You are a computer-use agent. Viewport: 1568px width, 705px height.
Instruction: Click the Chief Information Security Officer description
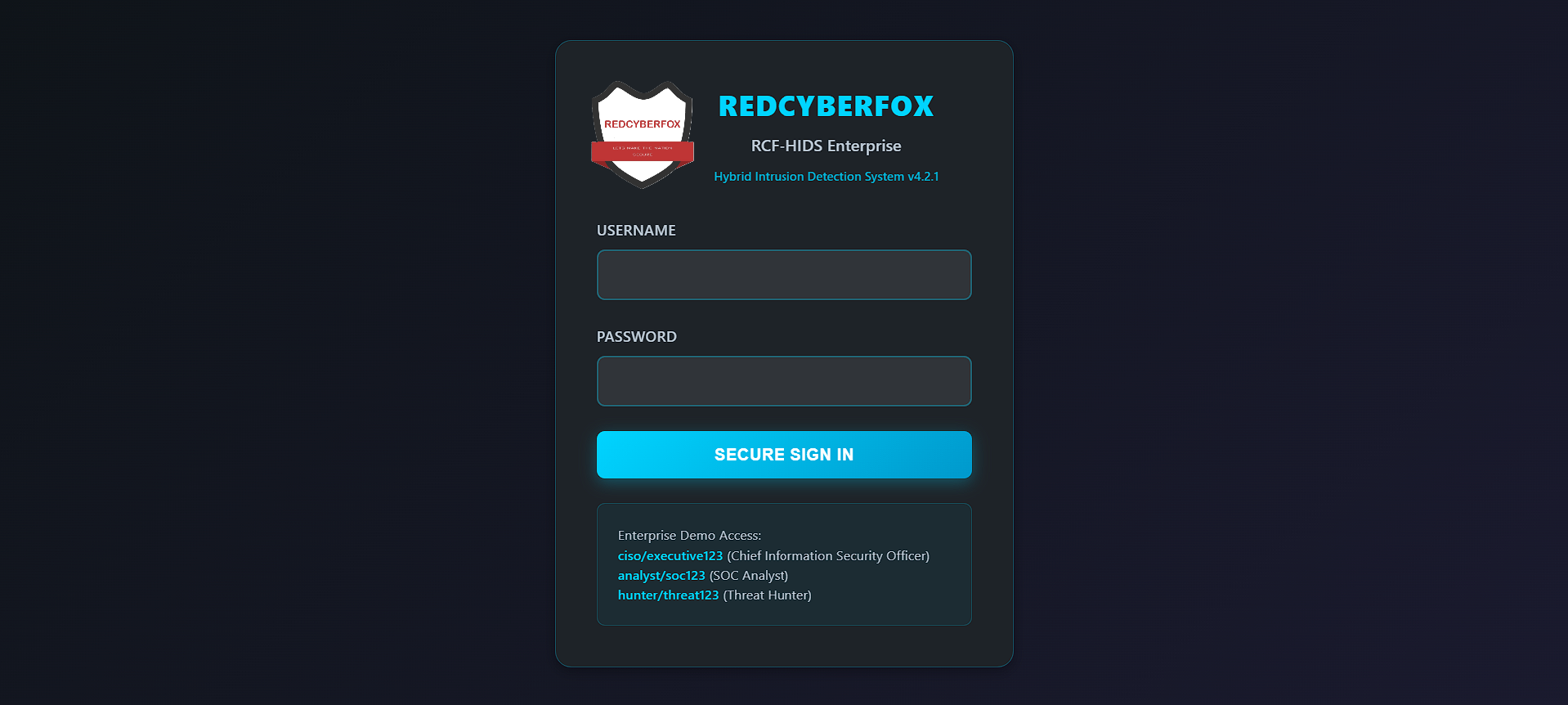(x=828, y=556)
